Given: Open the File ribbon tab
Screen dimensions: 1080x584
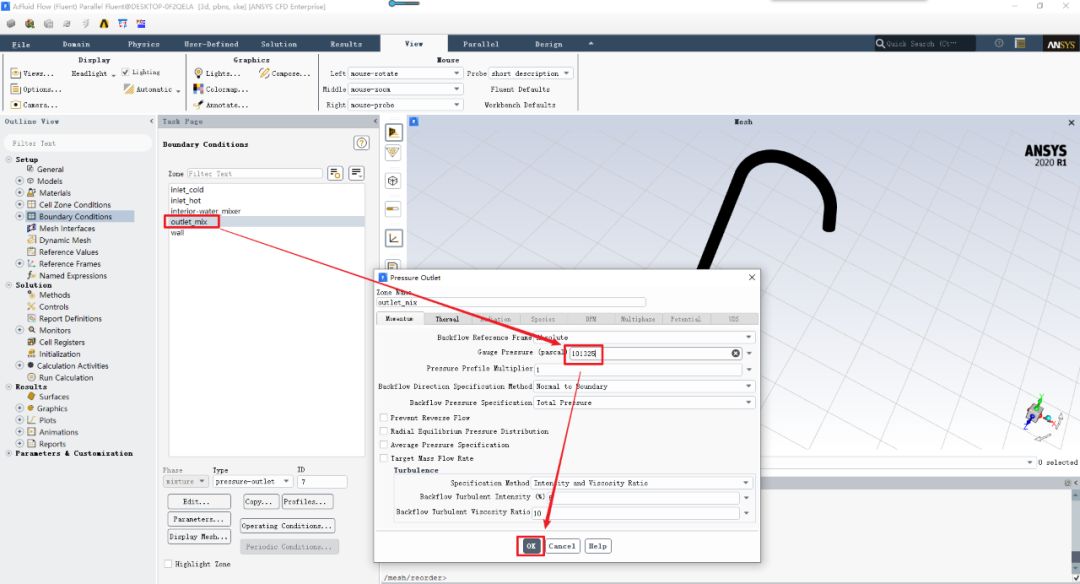Looking at the screenshot, I should [x=21, y=44].
